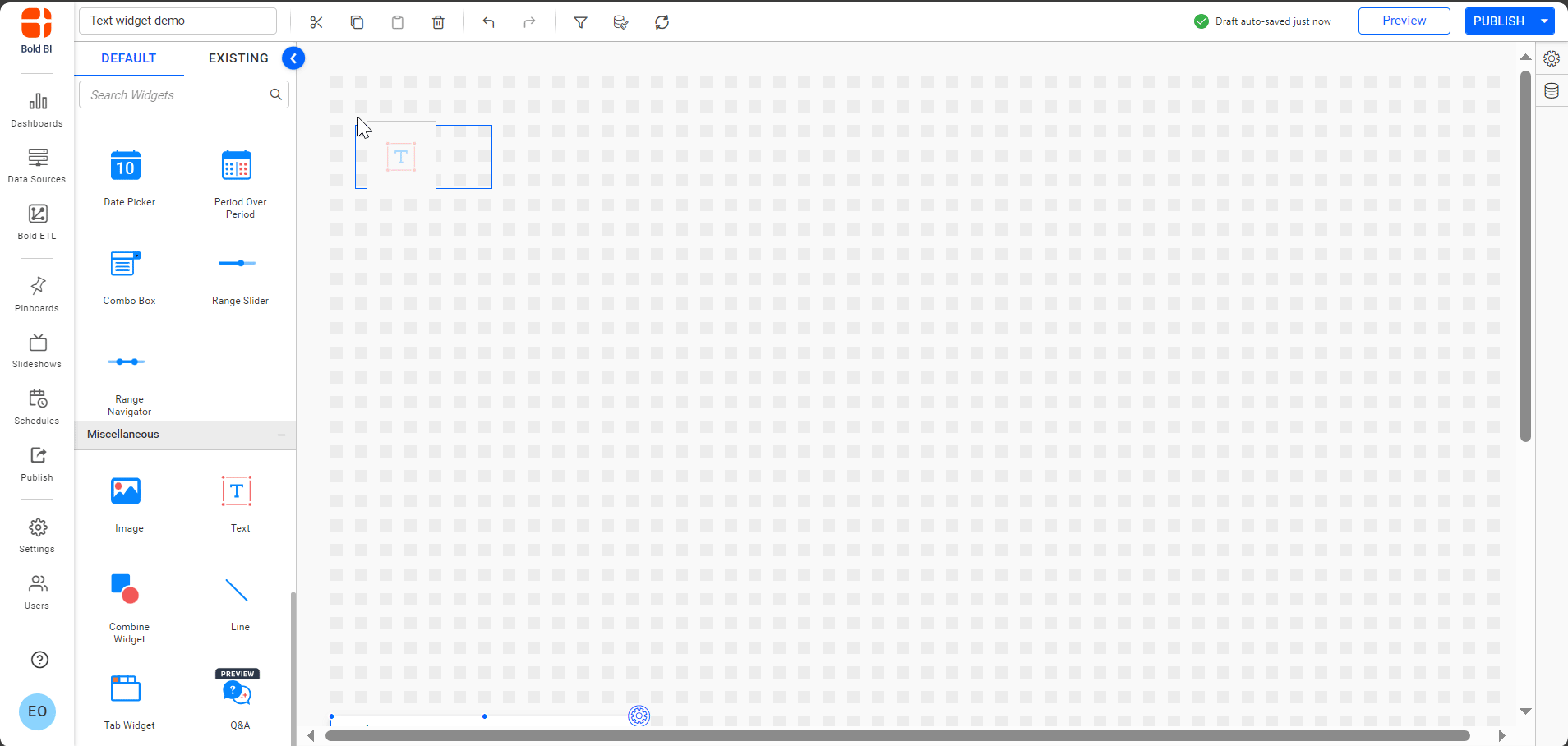
Task: Open the PUBLISH dropdown arrow
Action: tap(1544, 21)
